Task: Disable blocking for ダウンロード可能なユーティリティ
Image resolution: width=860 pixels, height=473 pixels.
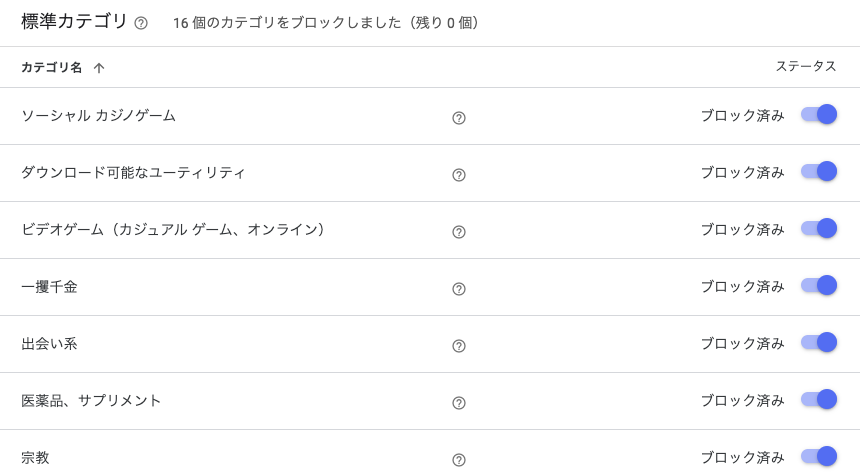Action: pyautogui.click(x=819, y=172)
